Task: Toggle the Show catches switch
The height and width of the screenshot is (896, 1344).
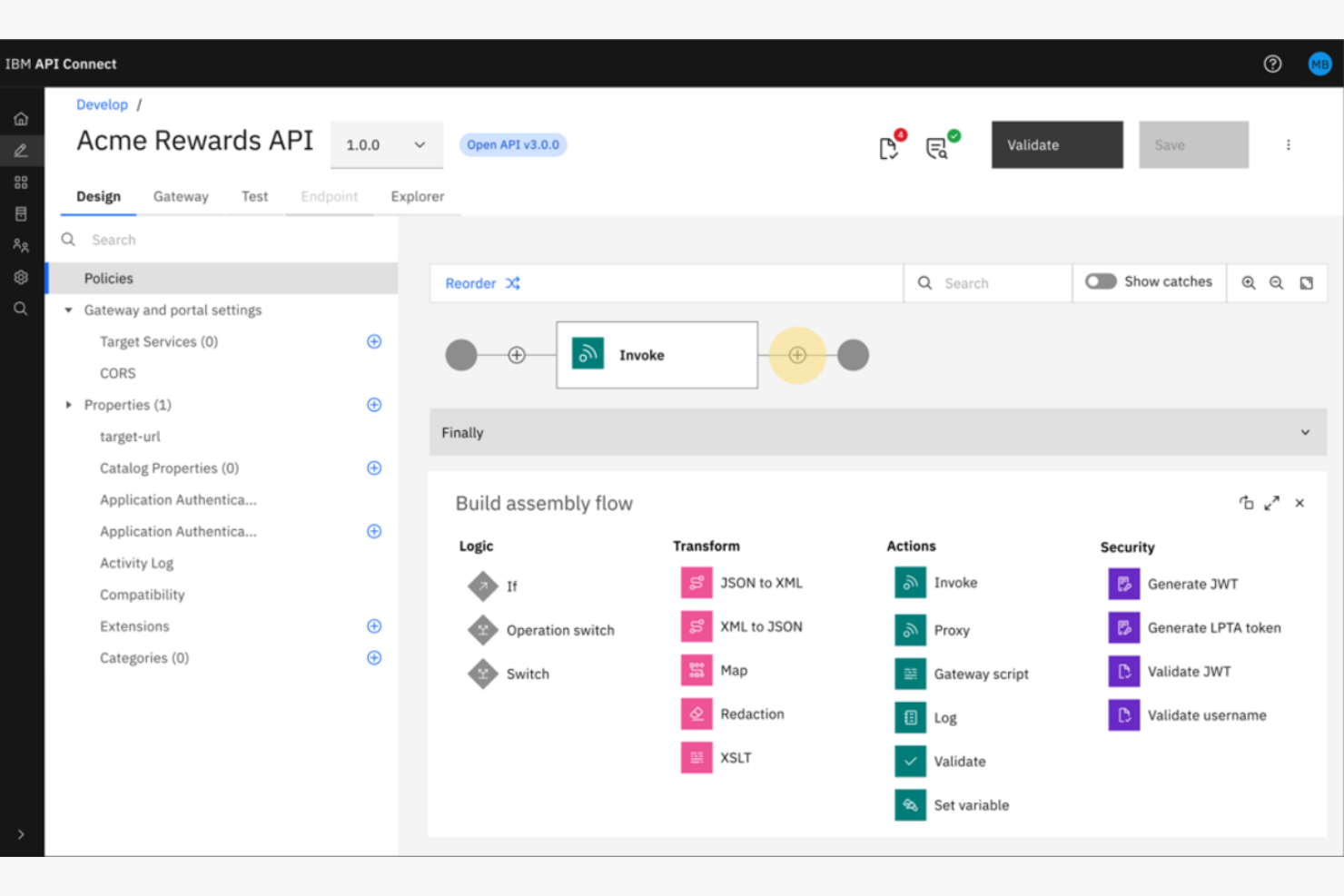Action: tap(1101, 281)
